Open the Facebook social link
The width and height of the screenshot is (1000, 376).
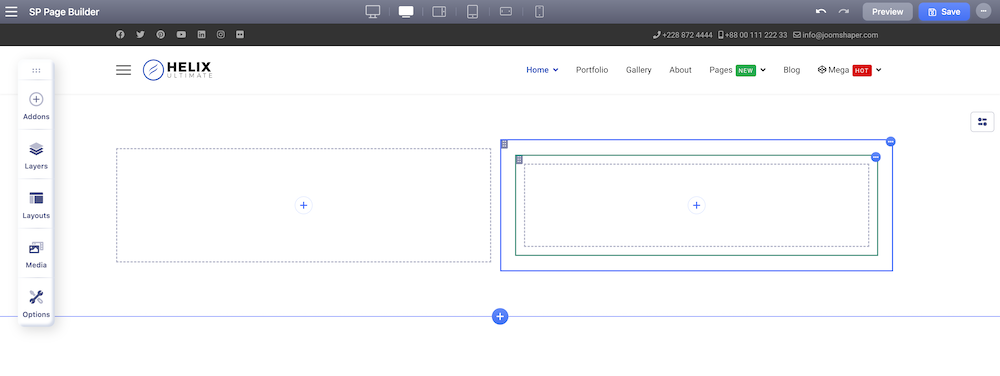click(x=120, y=34)
